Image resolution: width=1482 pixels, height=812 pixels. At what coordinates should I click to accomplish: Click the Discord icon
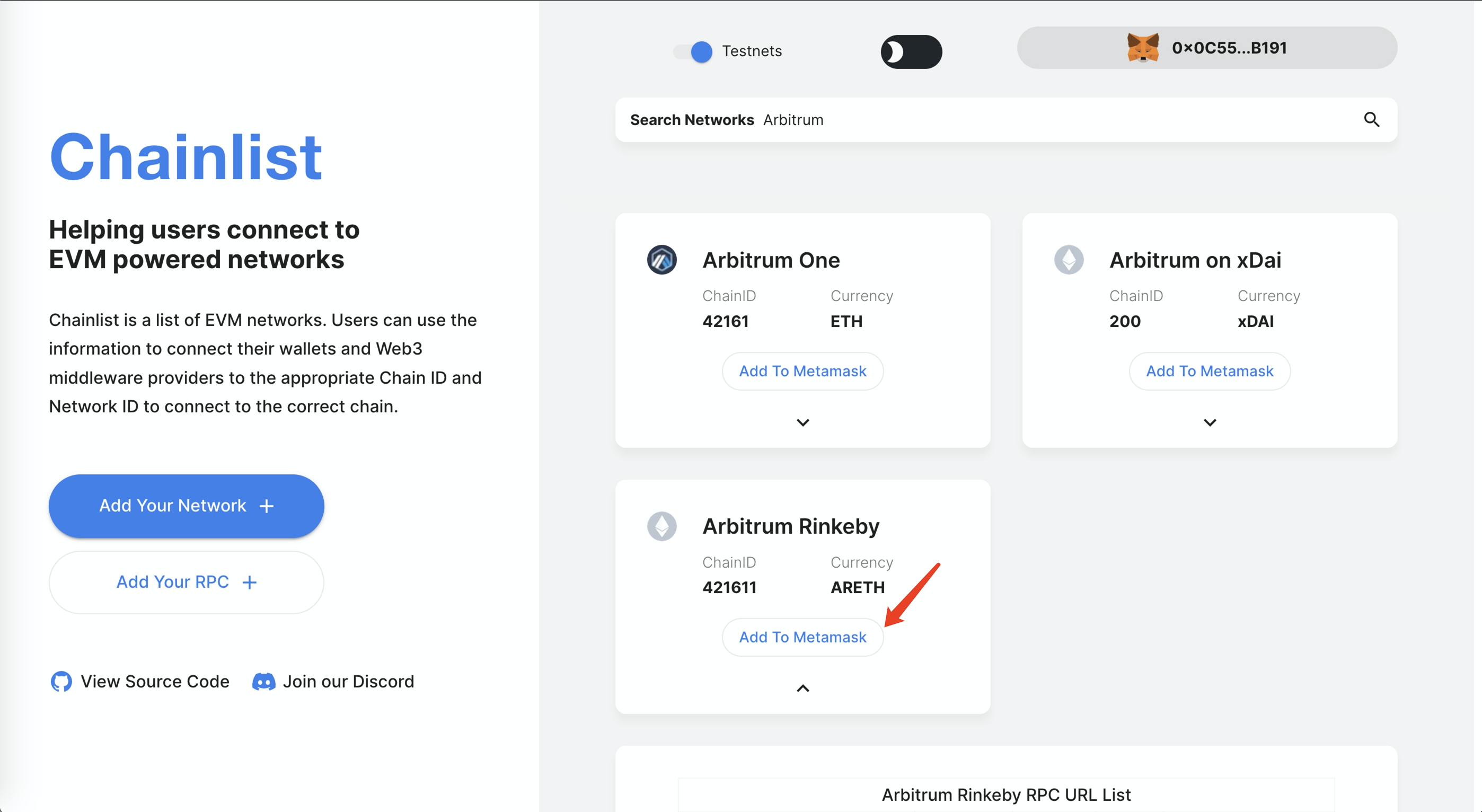[x=263, y=682]
